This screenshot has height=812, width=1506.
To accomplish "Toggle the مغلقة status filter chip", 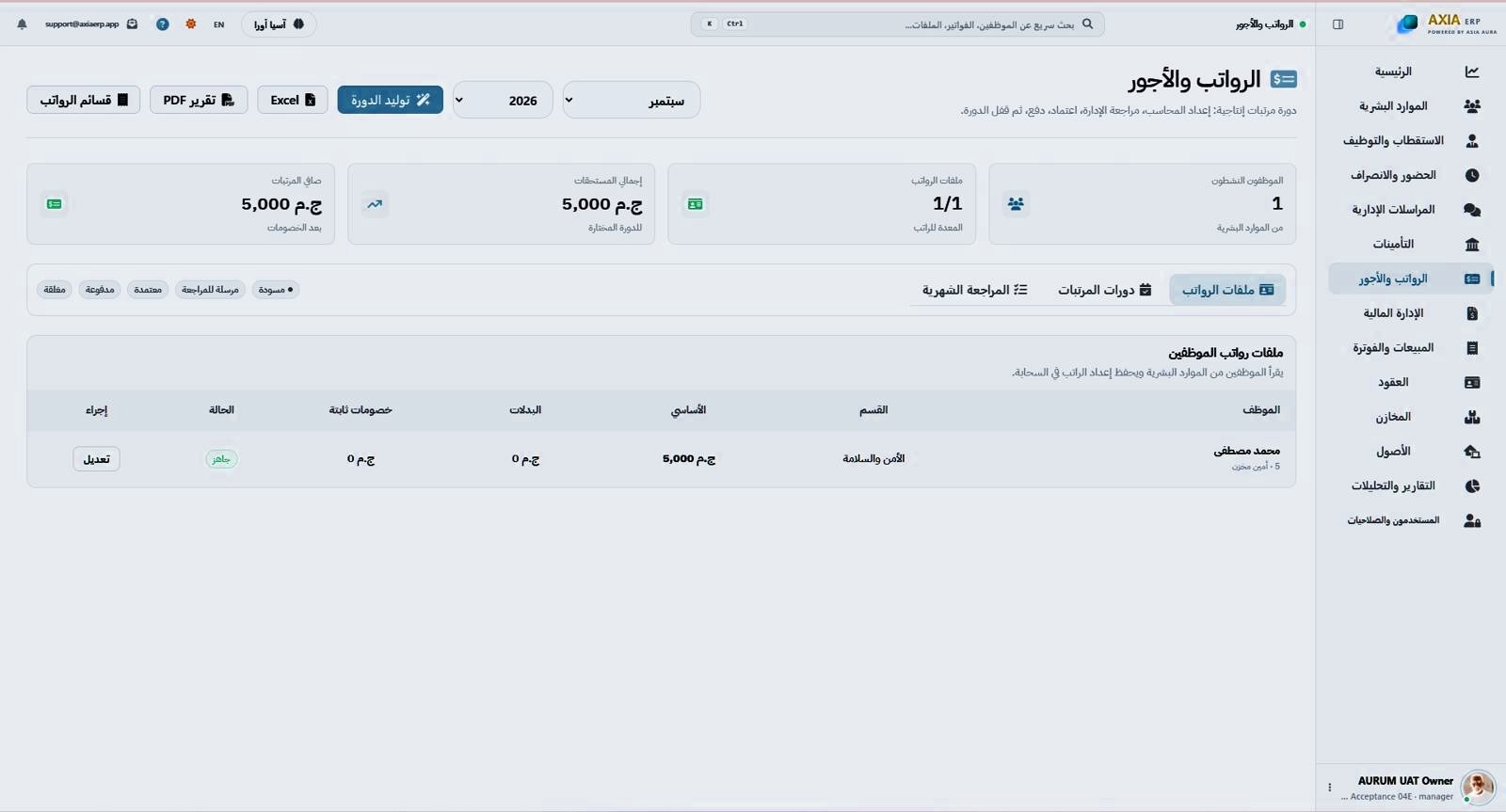I will pyautogui.click(x=55, y=290).
